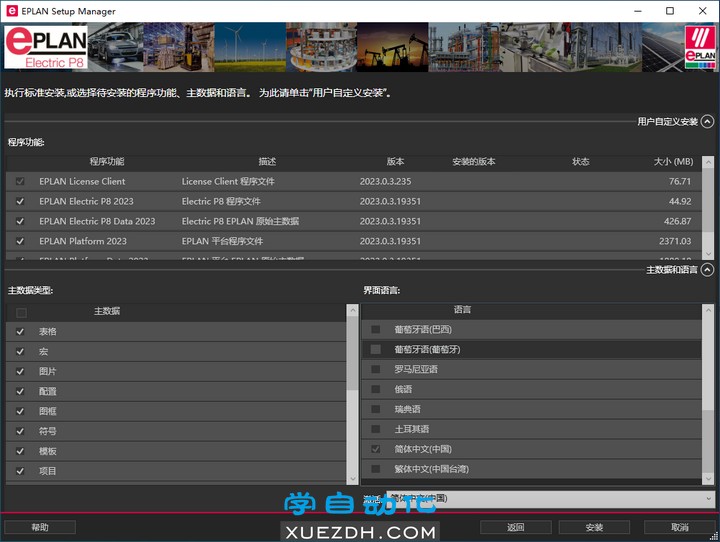Sort by the 描述 column header
The height and width of the screenshot is (542, 720).
267,162
